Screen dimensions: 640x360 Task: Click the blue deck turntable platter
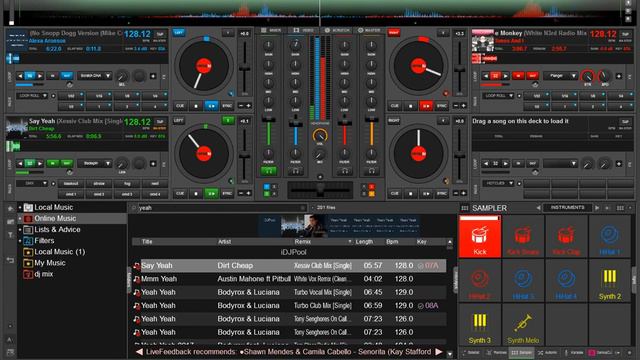point(203,66)
